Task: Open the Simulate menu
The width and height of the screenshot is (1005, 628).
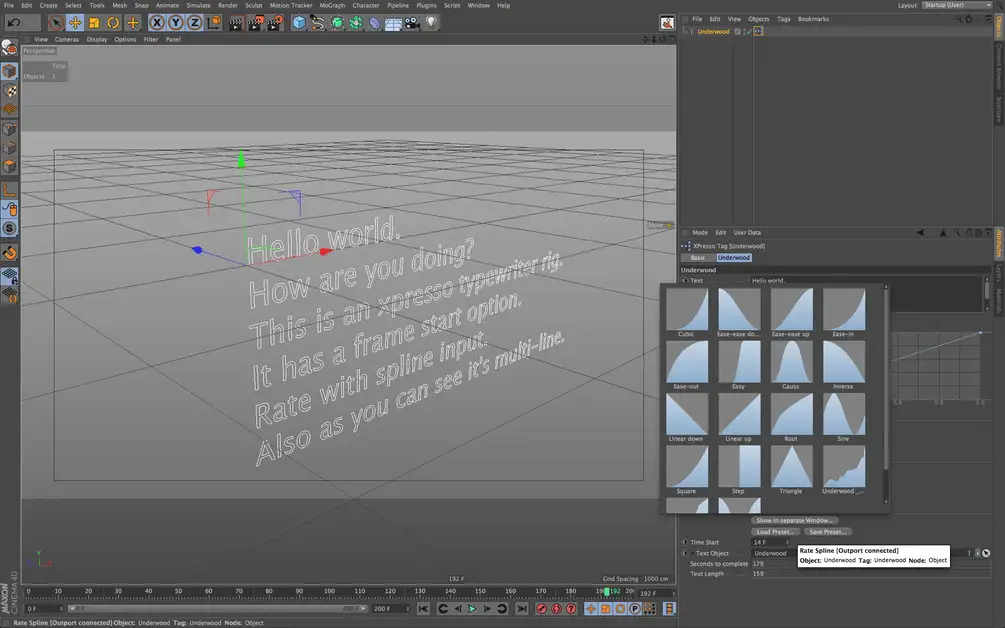Action: (198, 5)
